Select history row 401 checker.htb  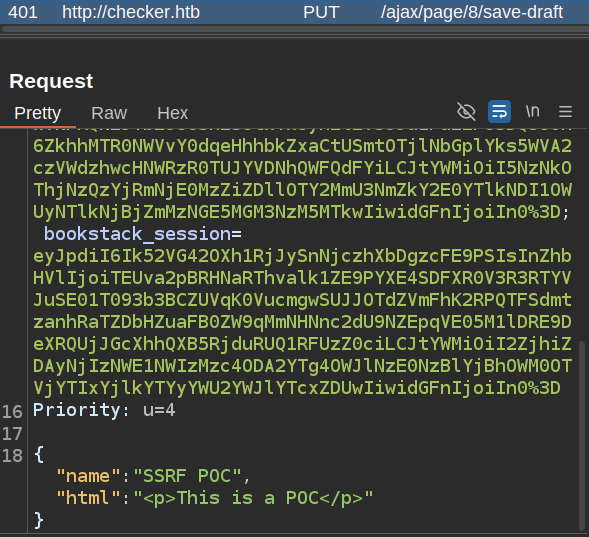point(294,12)
